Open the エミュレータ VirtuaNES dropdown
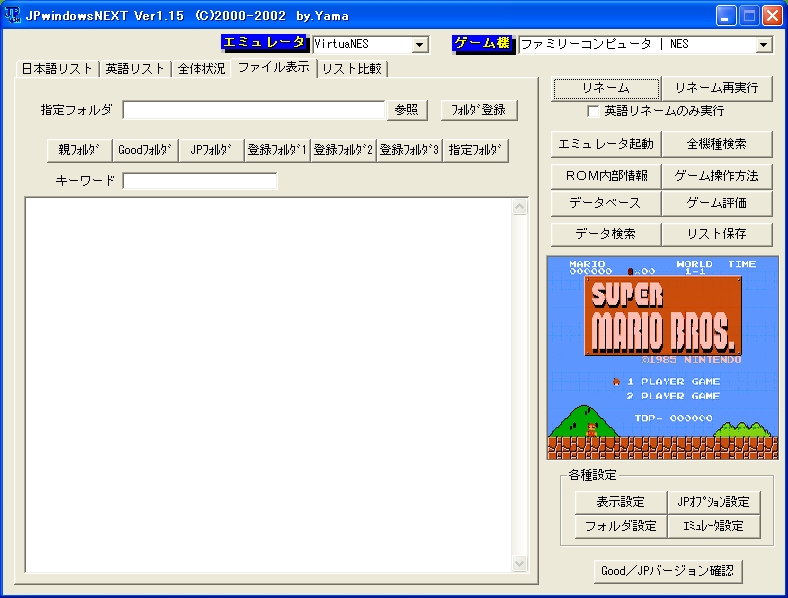 click(x=420, y=45)
